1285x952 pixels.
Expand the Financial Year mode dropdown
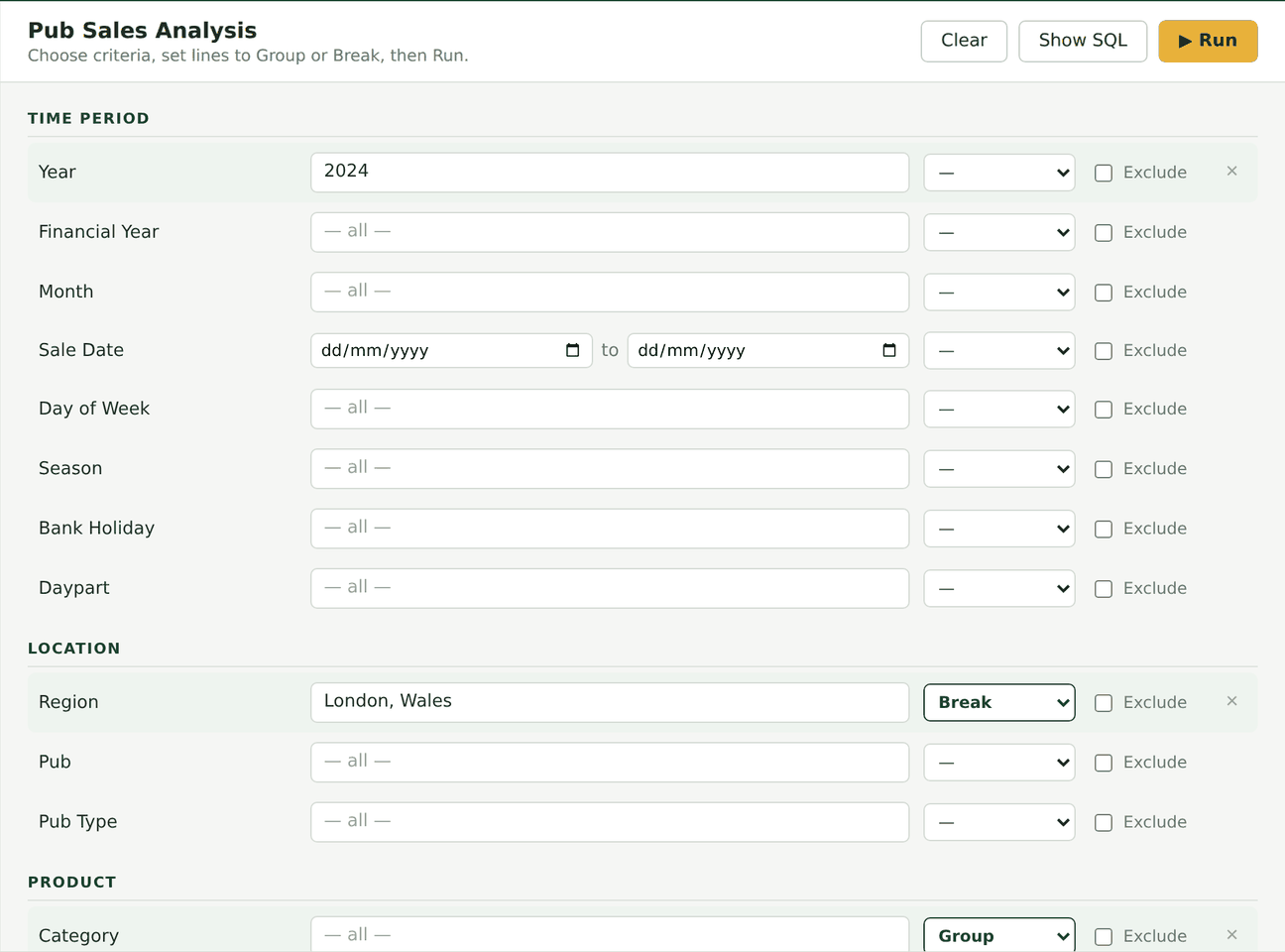pyautogui.click(x=999, y=232)
